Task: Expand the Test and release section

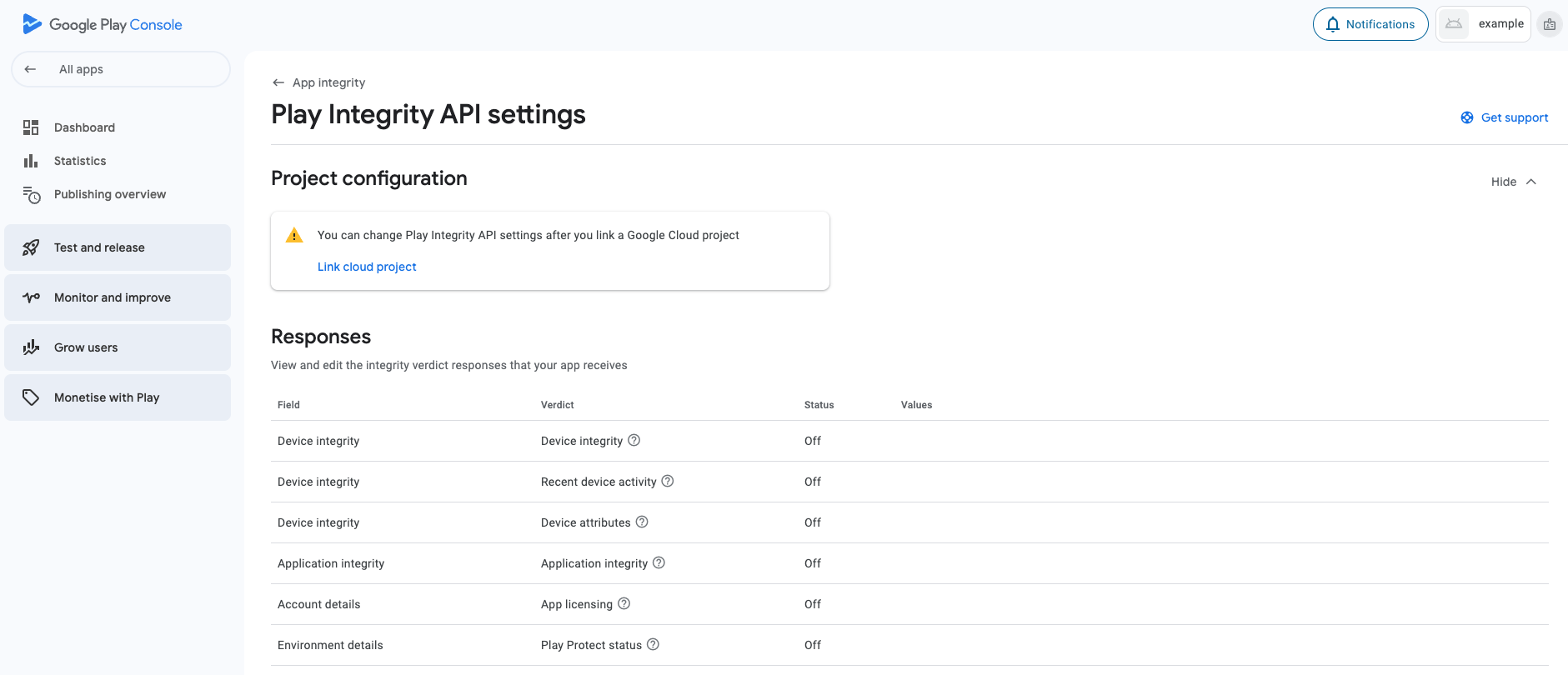Action: [x=118, y=247]
